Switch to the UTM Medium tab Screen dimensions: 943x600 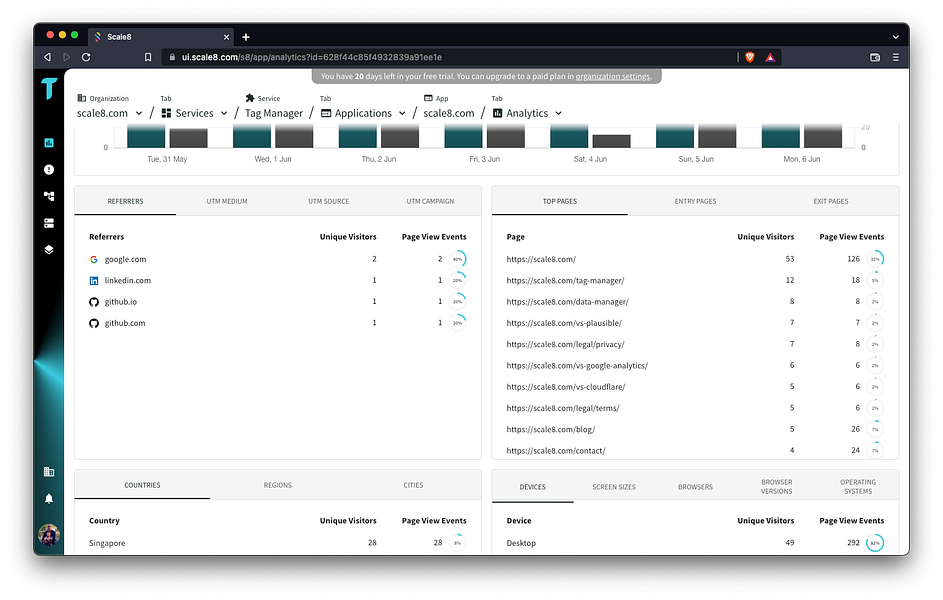point(227,201)
